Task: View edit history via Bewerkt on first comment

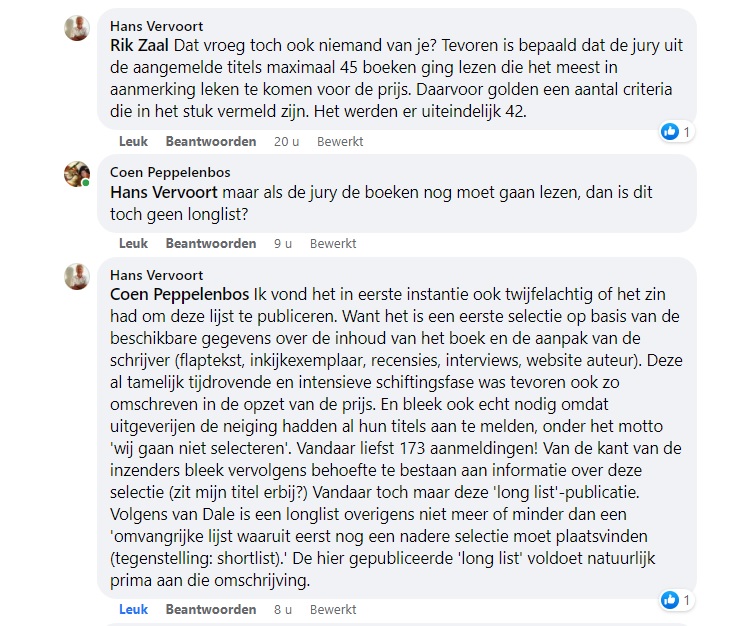Action: [x=340, y=141]
